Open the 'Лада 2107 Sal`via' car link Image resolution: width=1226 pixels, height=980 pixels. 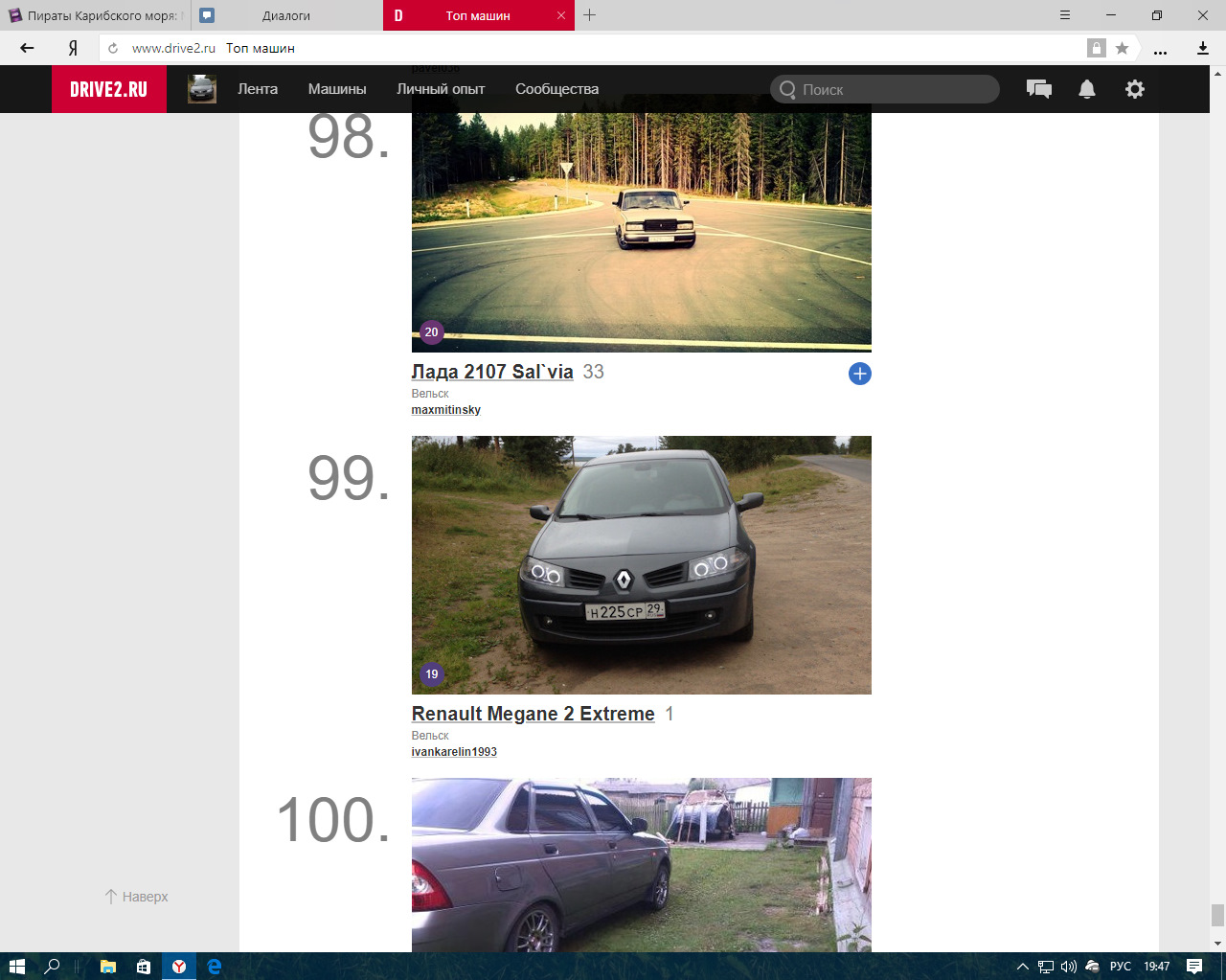(492, 372)
